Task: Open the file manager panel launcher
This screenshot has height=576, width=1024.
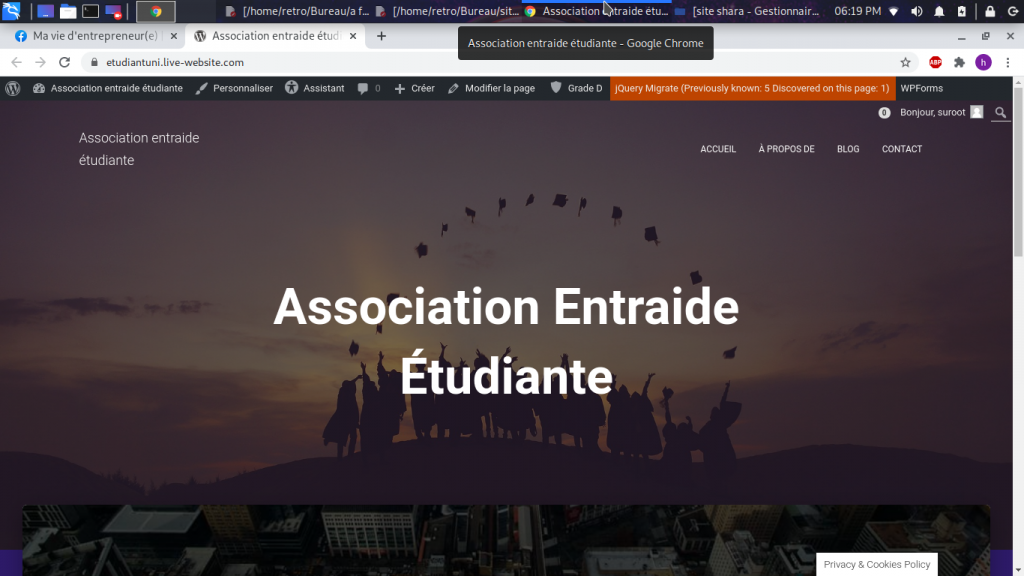Action: (x=68, y=11)
